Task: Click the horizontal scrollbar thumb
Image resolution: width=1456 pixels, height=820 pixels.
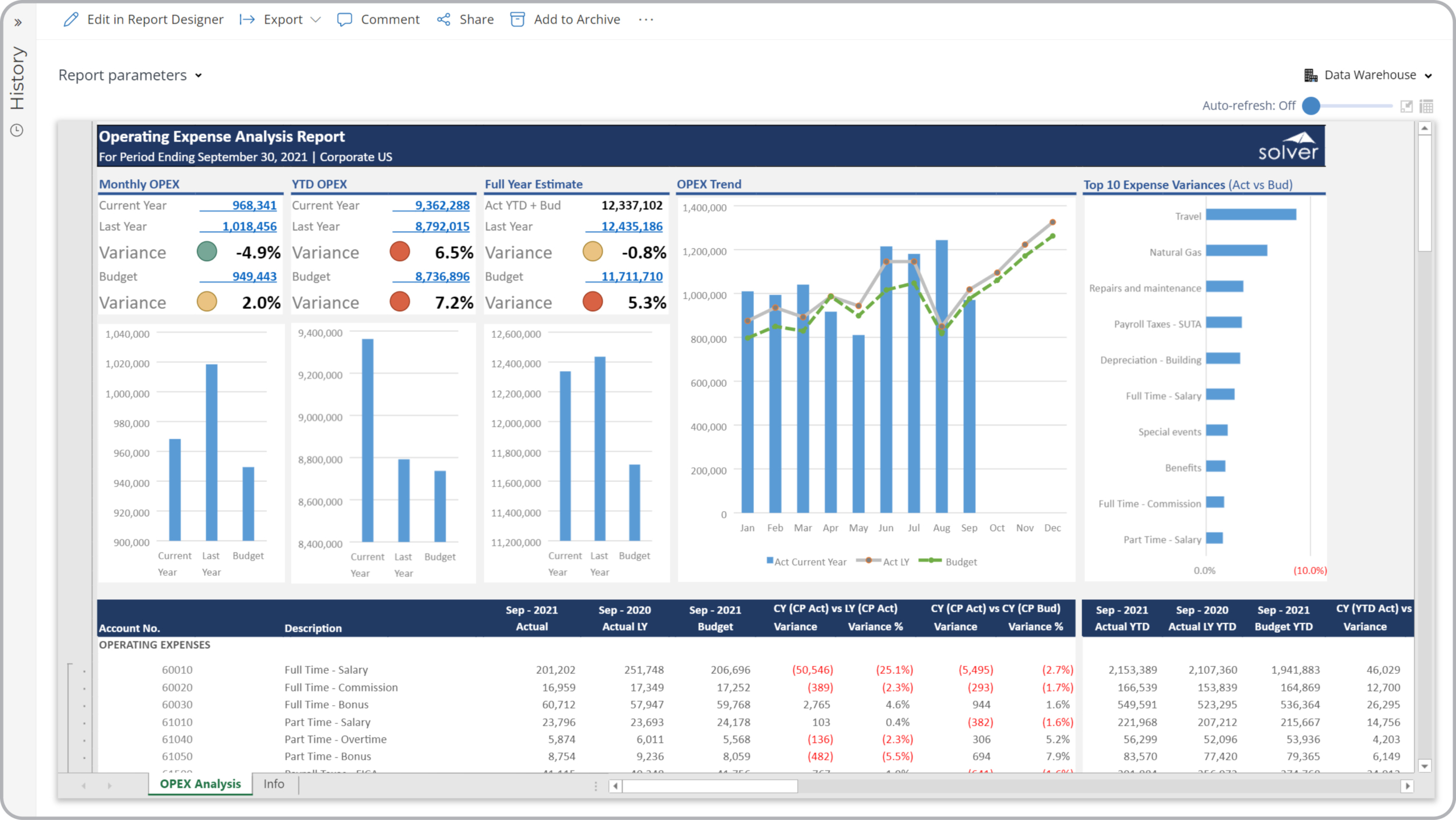Action: (709, 786)
